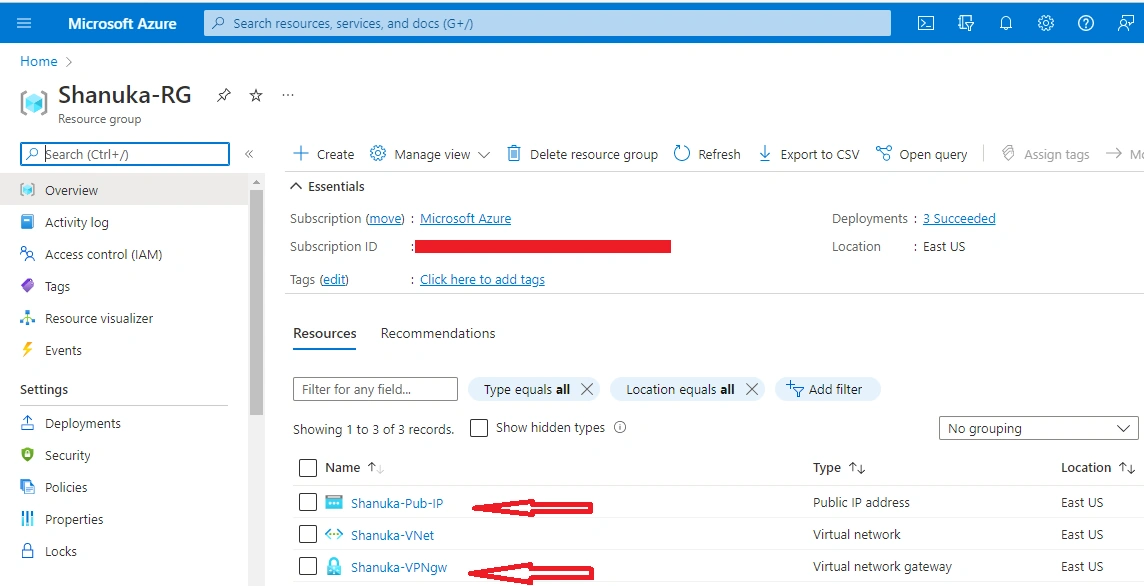Open the portal hamburger menu
Viewport: 1144px width, 586px height.
[24, 23]
